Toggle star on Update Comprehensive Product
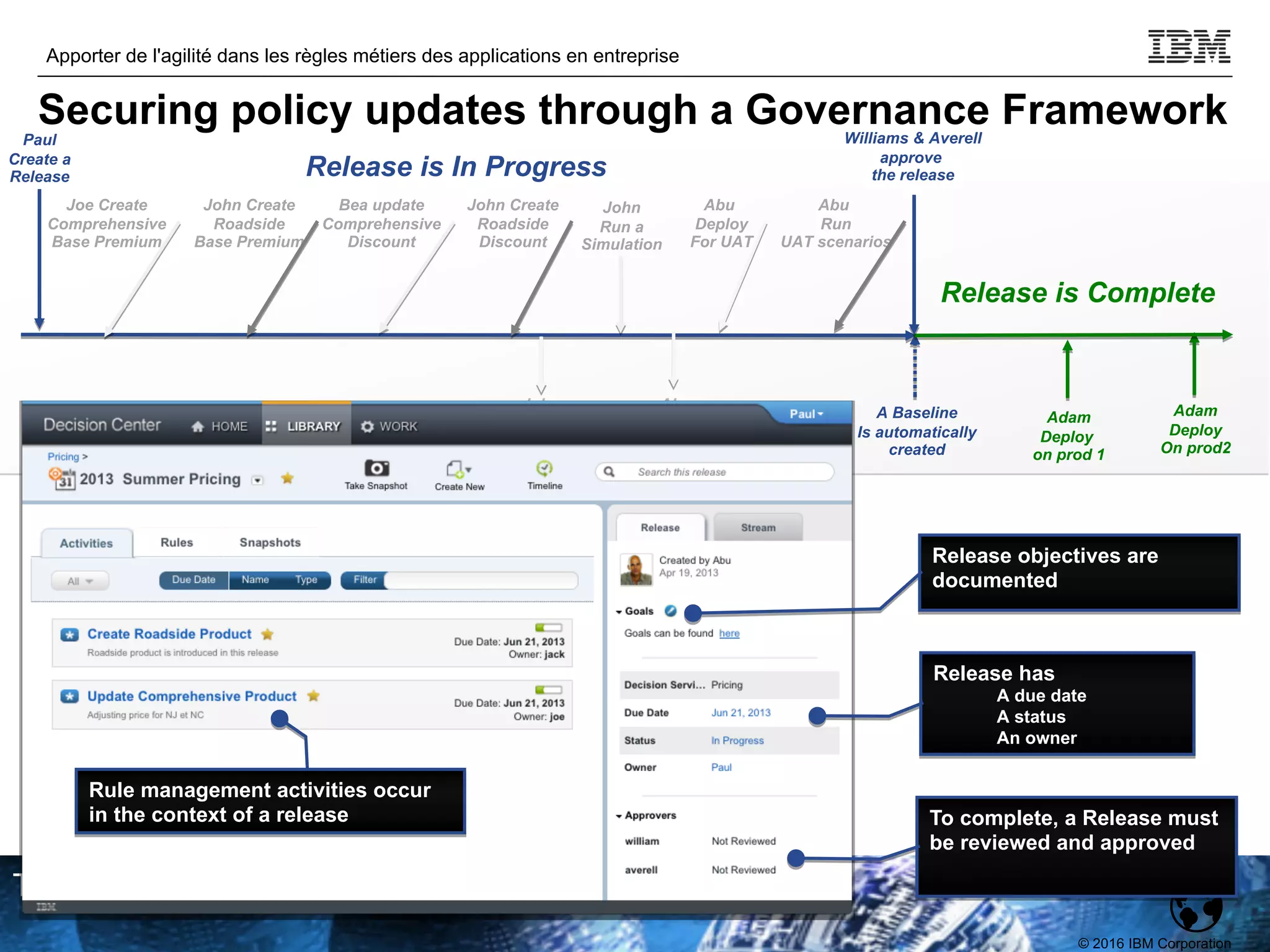1270x952 pixels. click(x=313, y=696)
